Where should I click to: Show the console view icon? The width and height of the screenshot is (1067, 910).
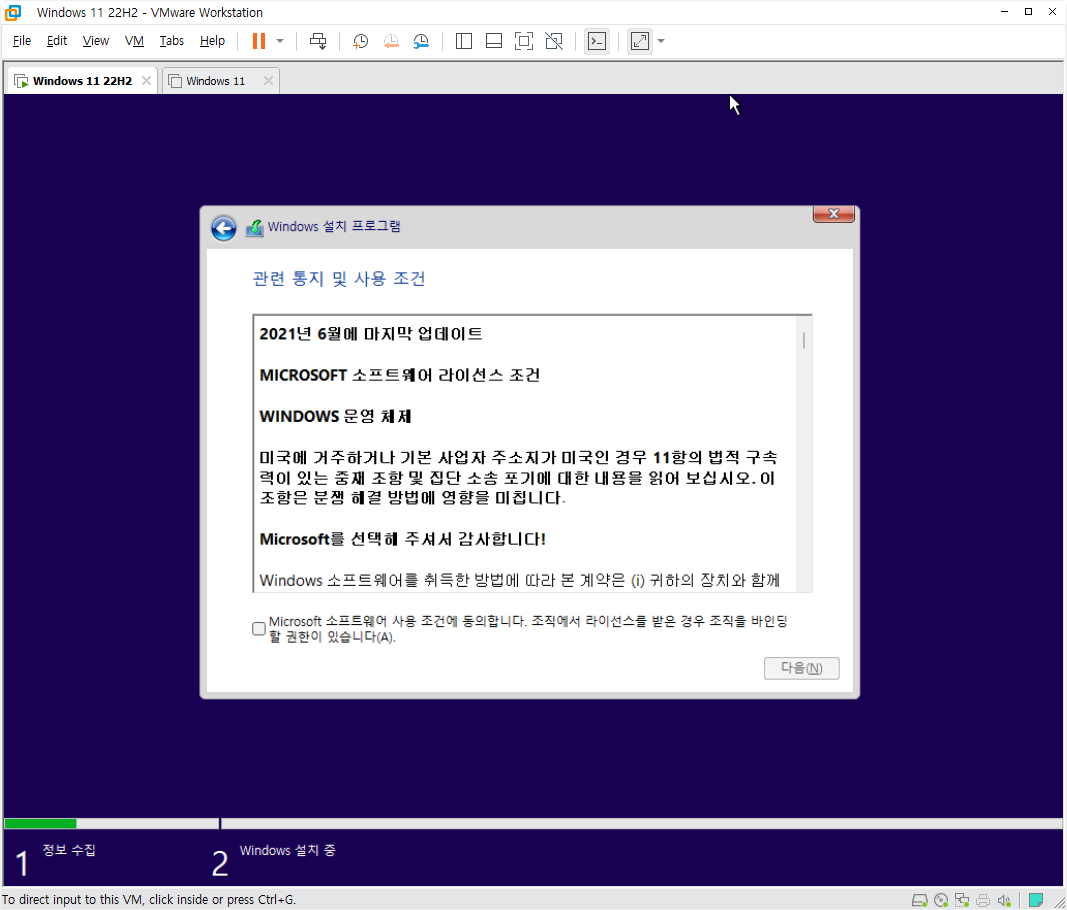pyautogui.click(x=597, y=41)
